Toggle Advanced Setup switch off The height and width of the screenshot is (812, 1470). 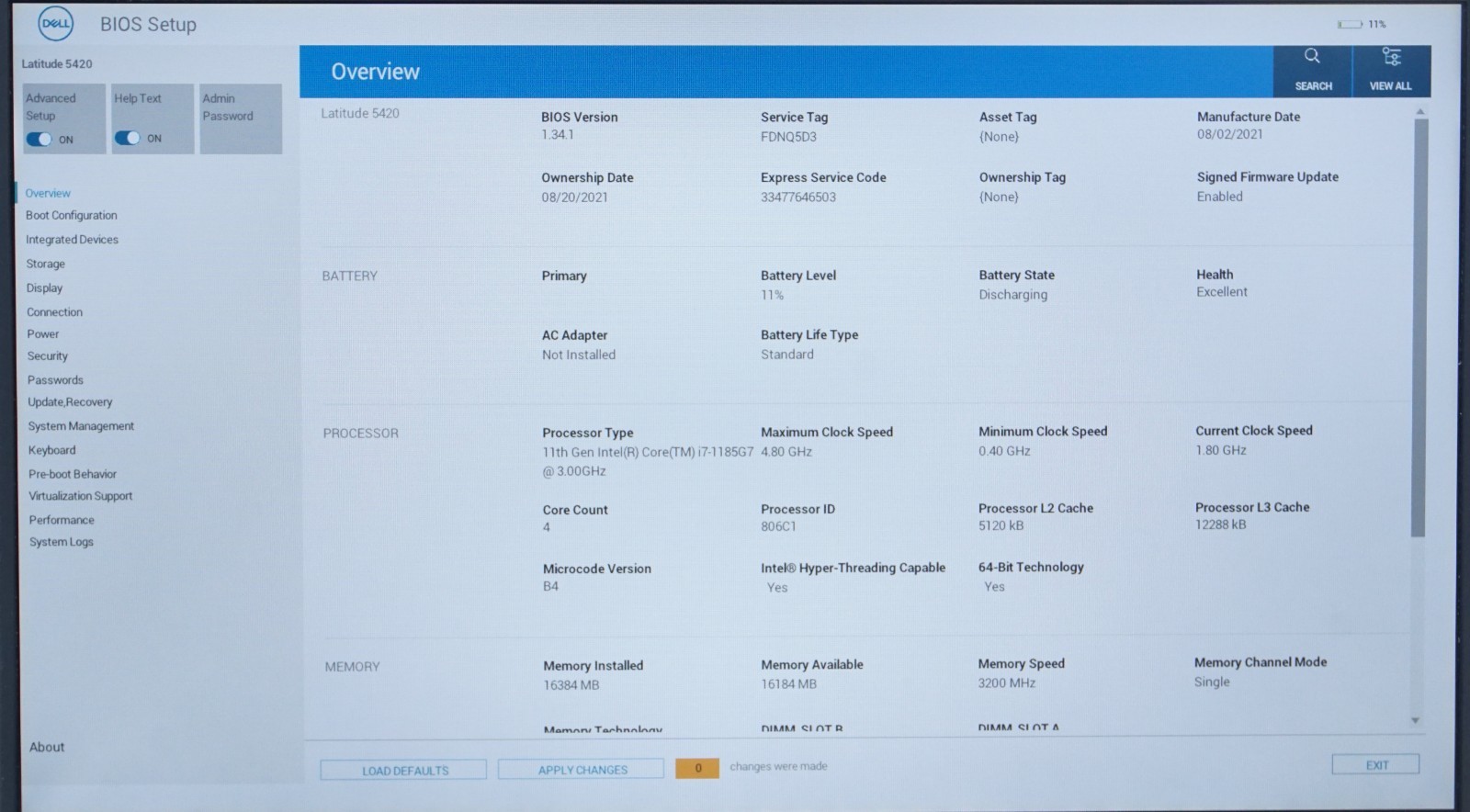[40, 139]
